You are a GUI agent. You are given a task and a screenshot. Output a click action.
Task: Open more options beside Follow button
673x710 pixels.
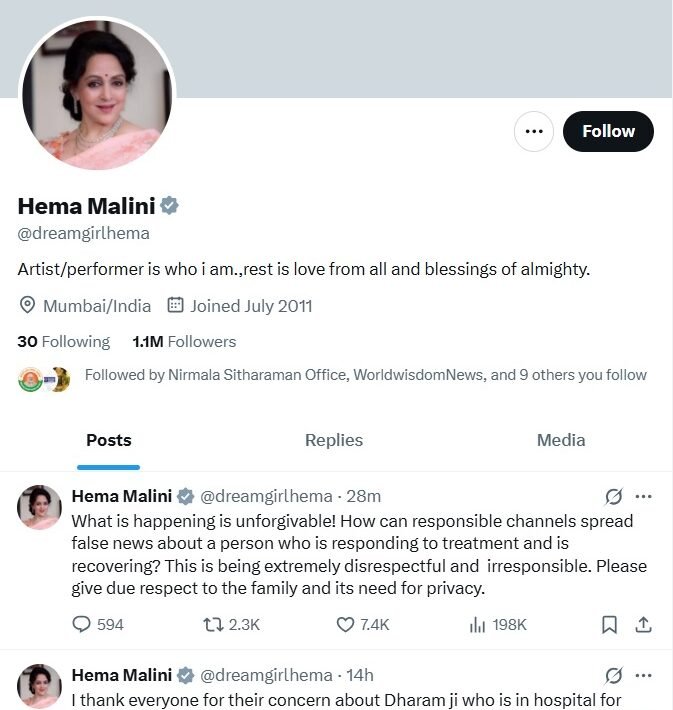pos(534,131)
